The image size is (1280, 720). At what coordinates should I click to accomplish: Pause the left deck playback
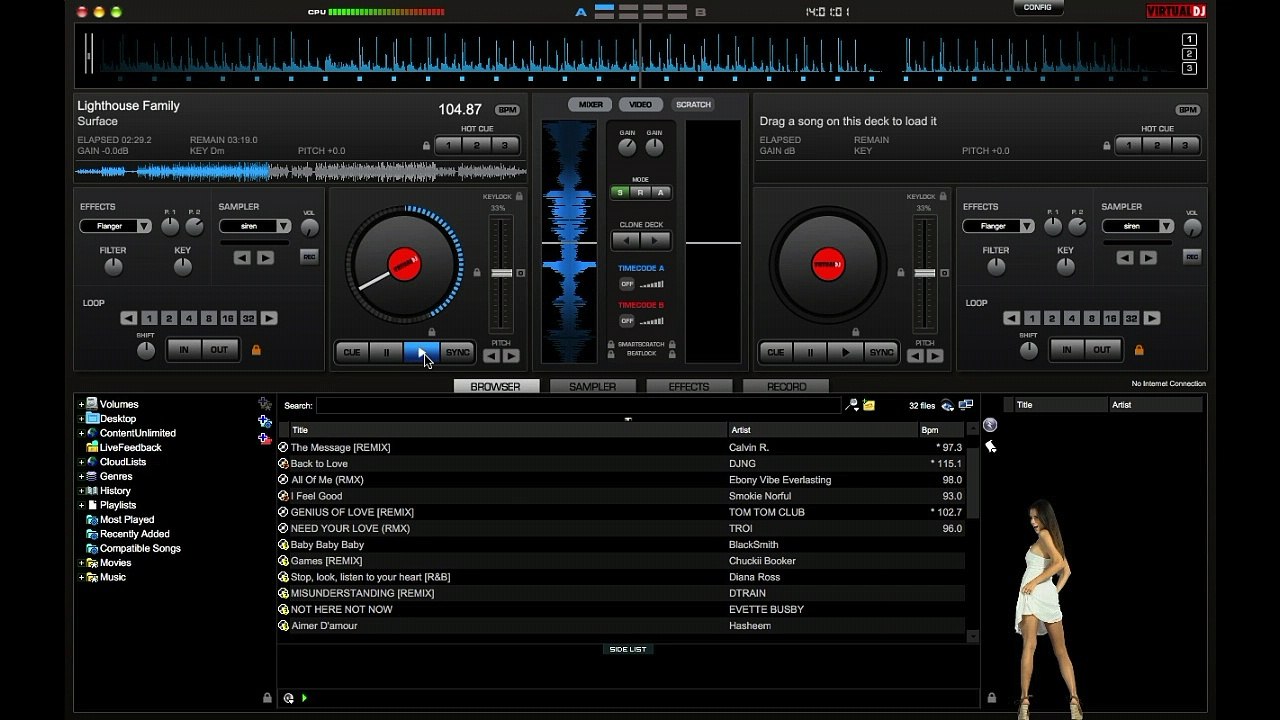click(386, 352)
